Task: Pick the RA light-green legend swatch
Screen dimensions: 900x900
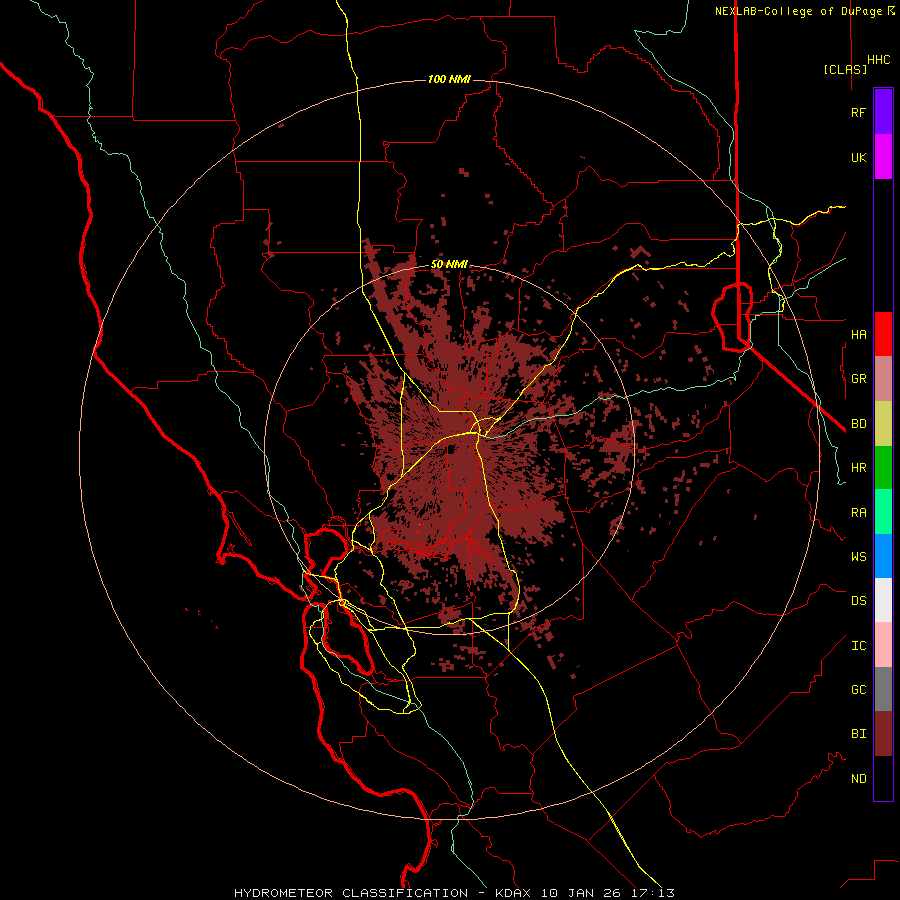Action: [883, 512]
